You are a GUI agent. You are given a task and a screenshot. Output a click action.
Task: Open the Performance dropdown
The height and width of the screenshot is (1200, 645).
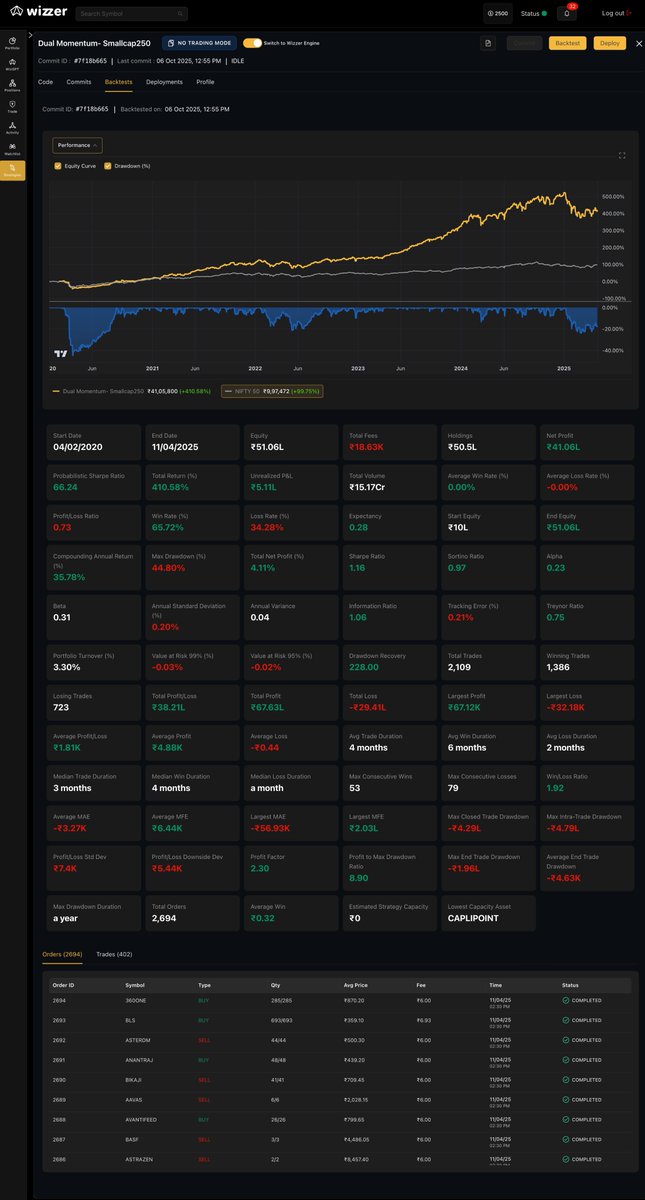[x=77, y=145]
